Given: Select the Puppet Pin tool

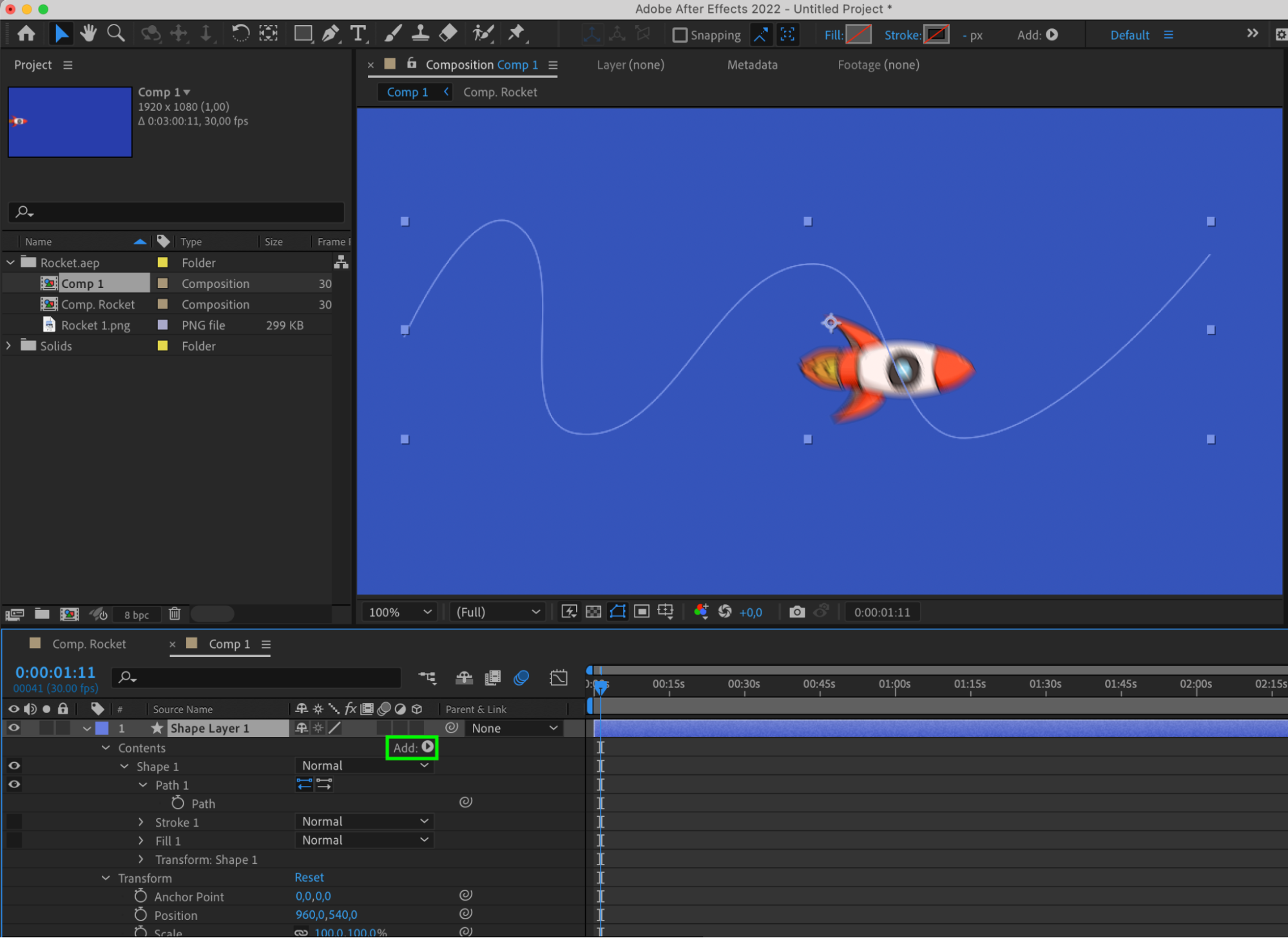Looking at the screenshot, I should click(x=517, y=33).
